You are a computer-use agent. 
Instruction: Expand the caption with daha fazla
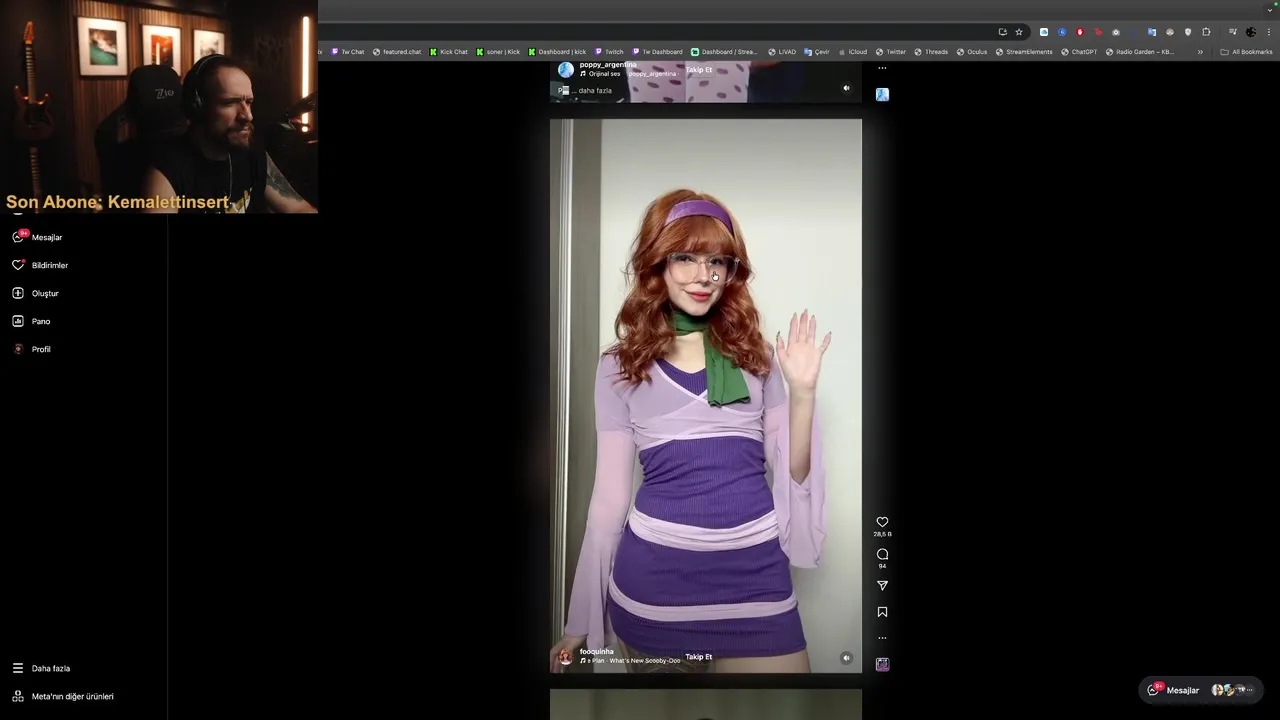pyautogui.click(x=595, y=91)
